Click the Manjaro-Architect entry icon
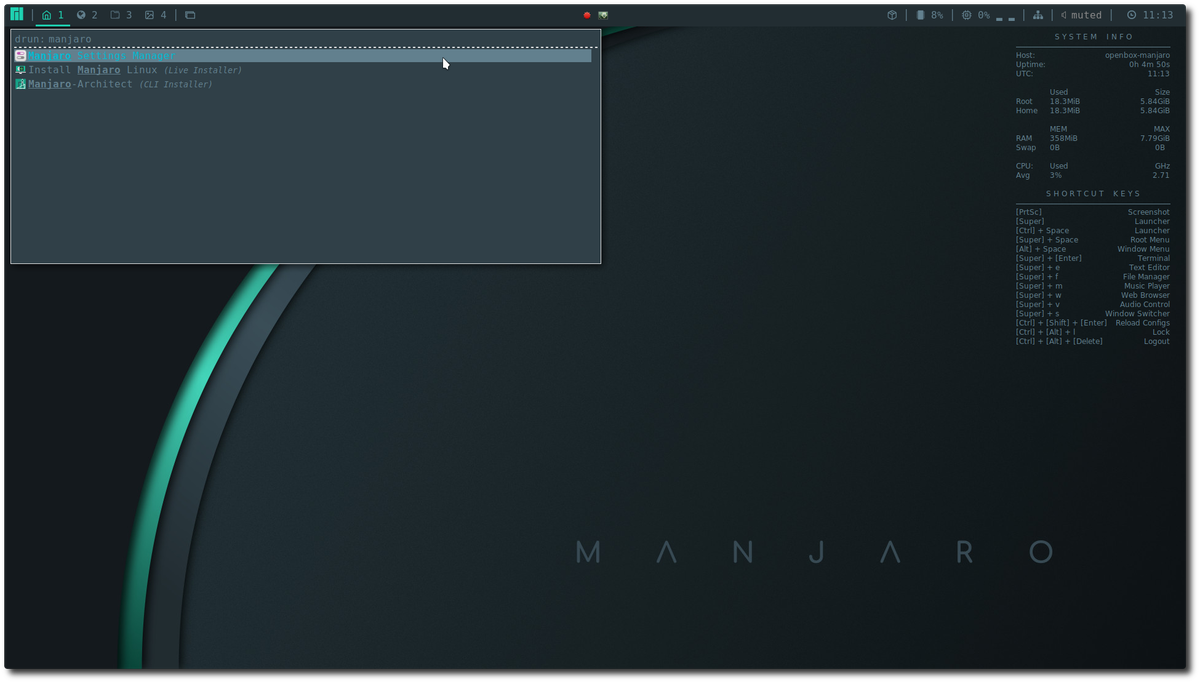The image size is (1200, 683). [20, 84]
